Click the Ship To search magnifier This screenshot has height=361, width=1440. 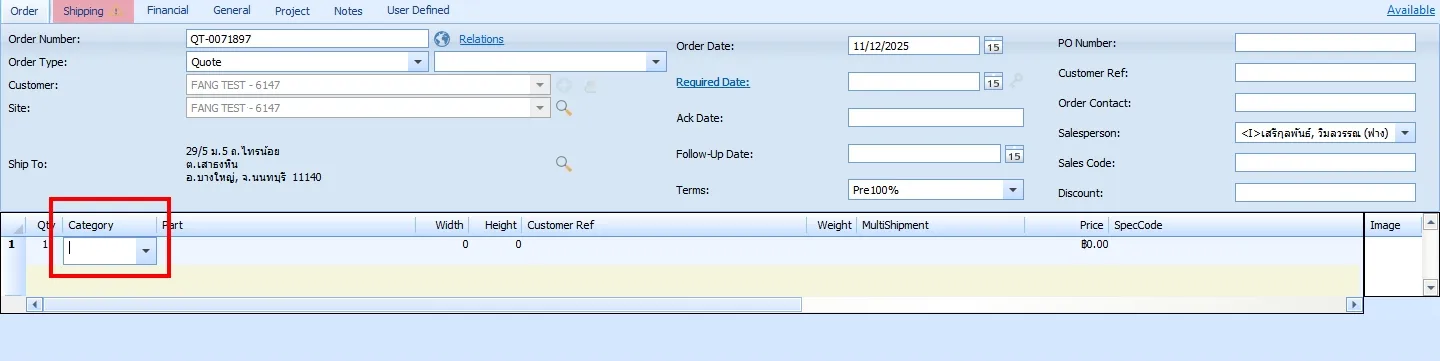[x=563, y=163]
